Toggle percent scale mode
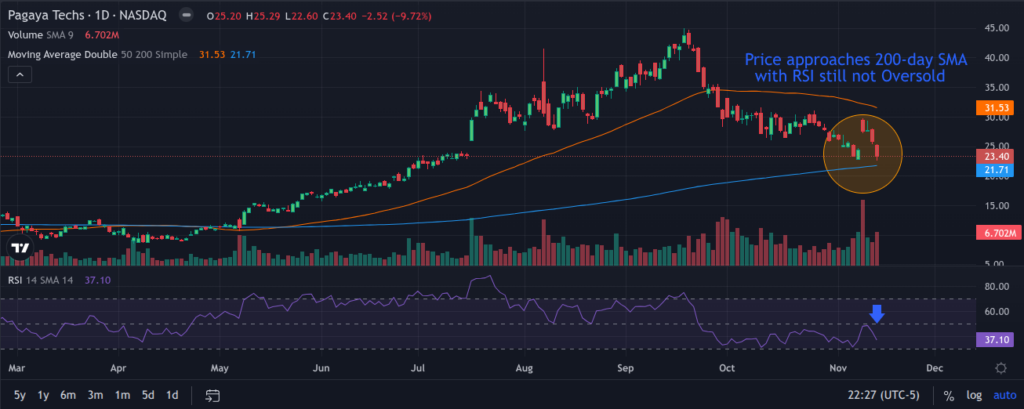The width and height of the screenshot is (1024, 409). [x=948, y=394]
